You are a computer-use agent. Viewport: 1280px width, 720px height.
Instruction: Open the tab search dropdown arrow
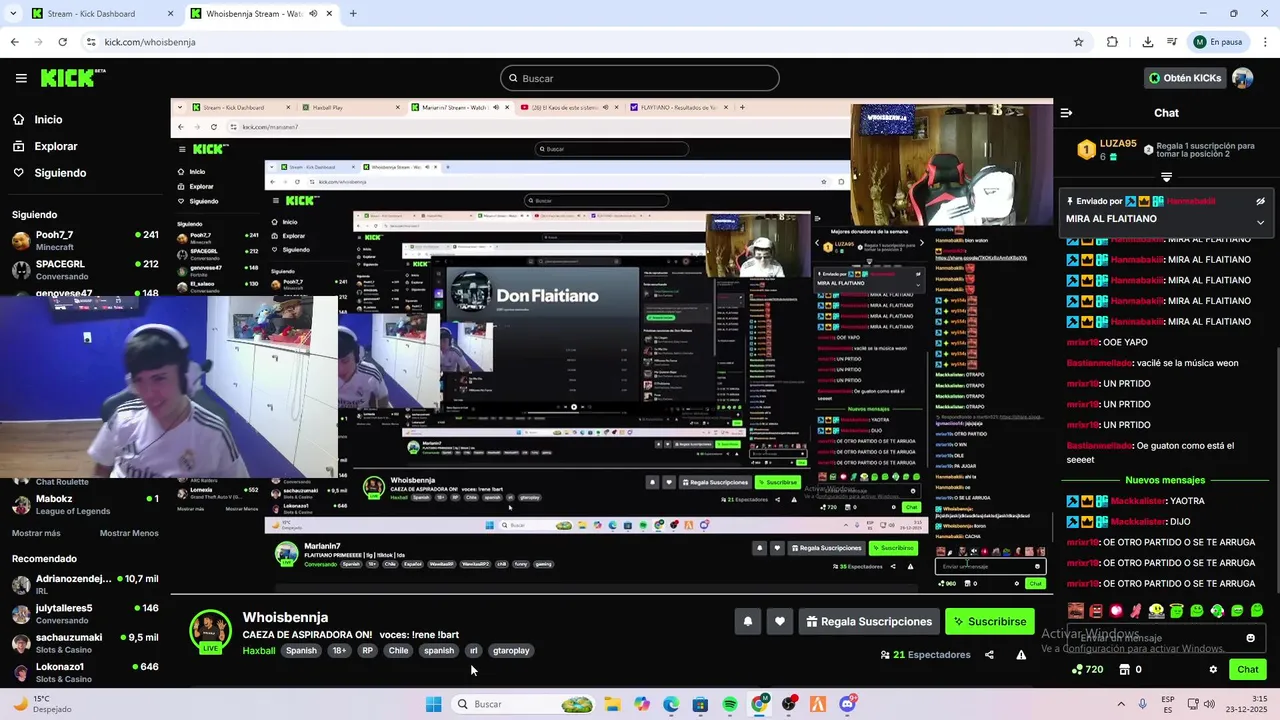click(x=11, y=14)
